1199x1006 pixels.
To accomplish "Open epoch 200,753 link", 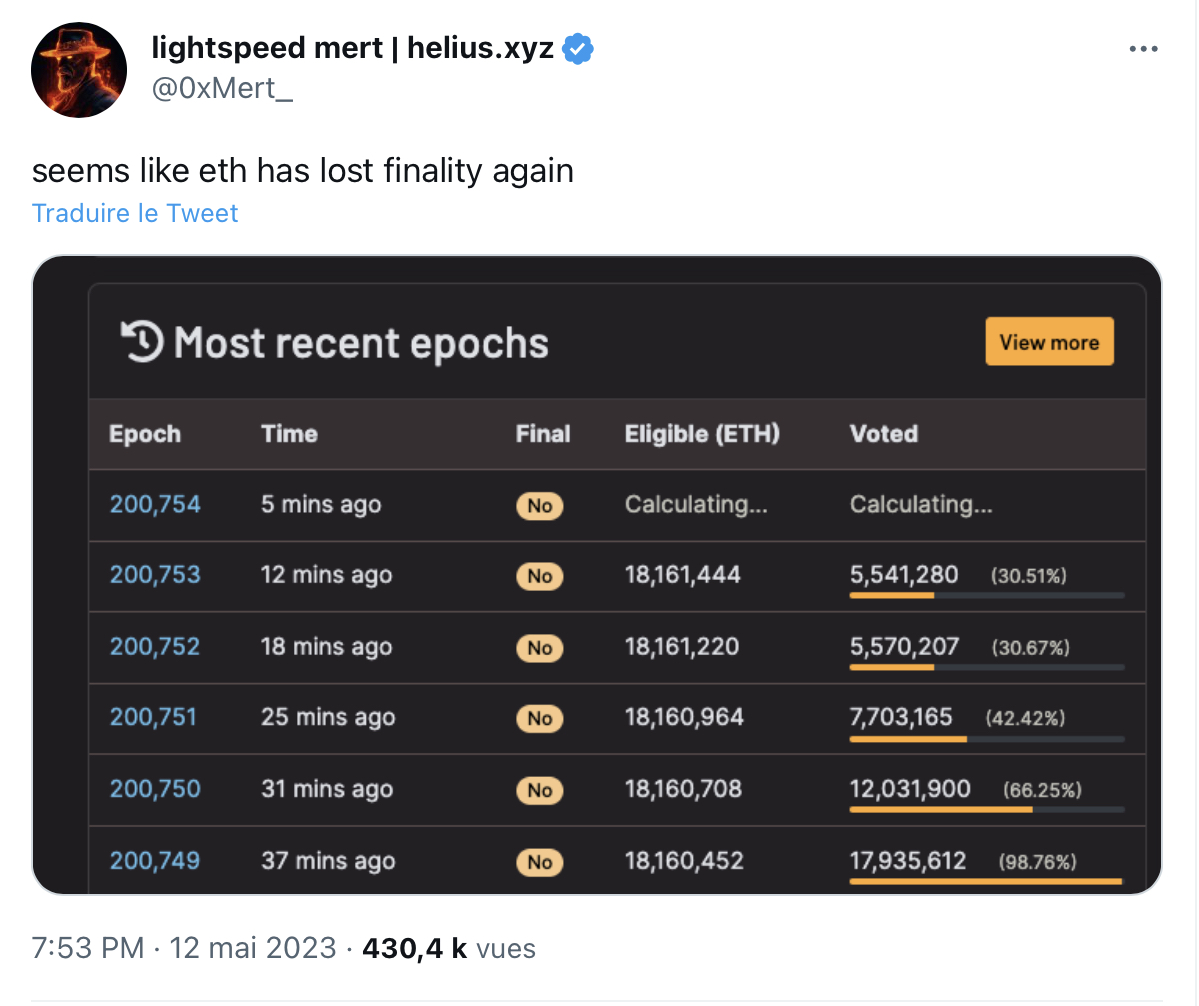I will coord(155,575).
